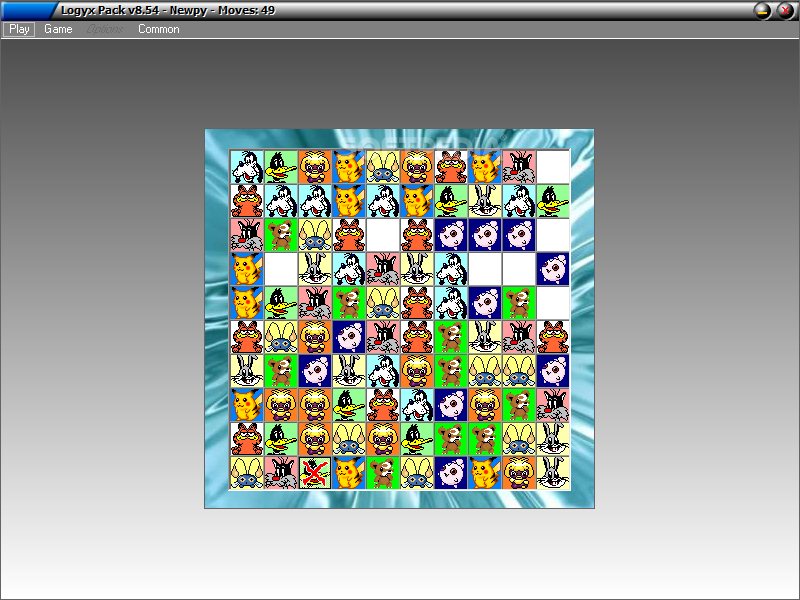Select the Goofy tile in the first row

tap(247, 167)
